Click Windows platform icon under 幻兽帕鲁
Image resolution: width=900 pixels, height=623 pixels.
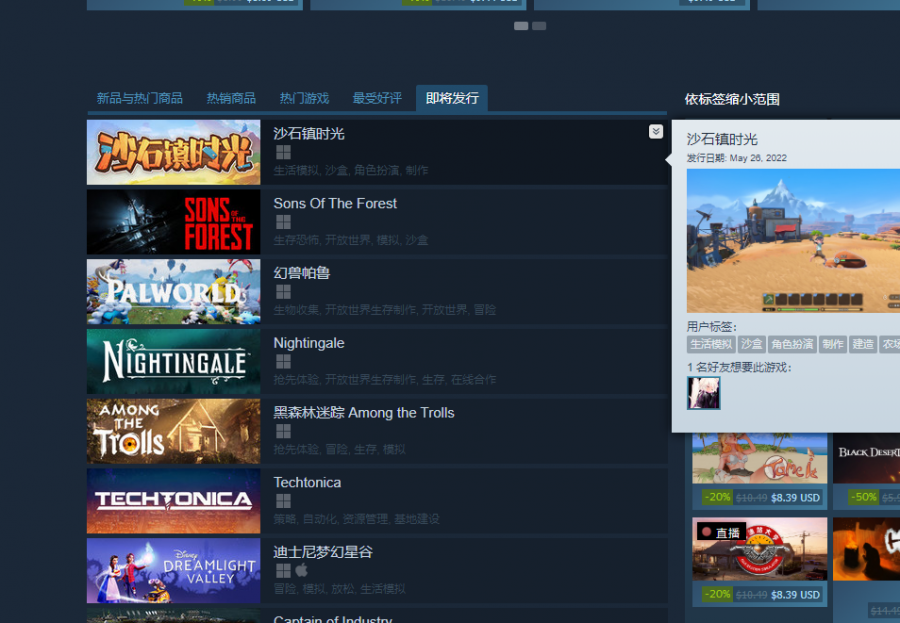(x=283, y=292)
